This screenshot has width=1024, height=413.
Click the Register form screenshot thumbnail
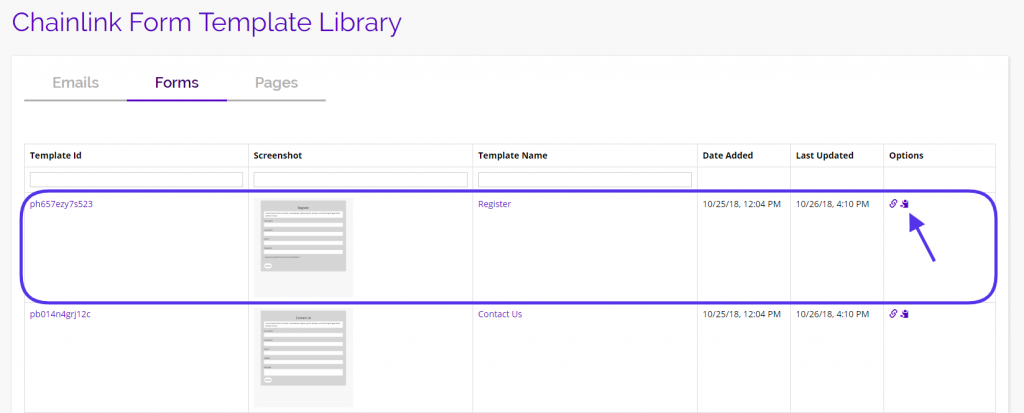coord(304,247)
